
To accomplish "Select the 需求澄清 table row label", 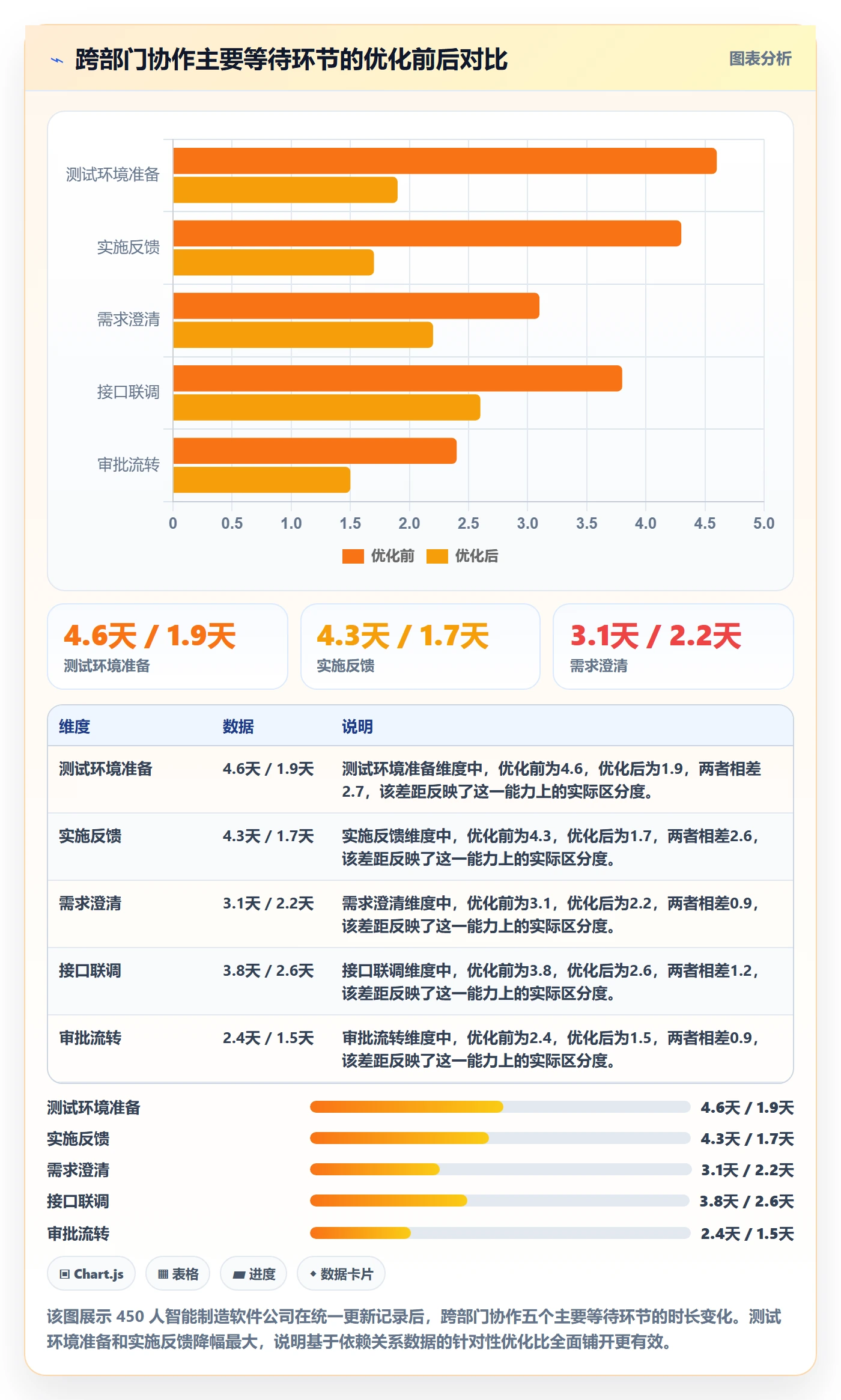I will pos(90,903).
